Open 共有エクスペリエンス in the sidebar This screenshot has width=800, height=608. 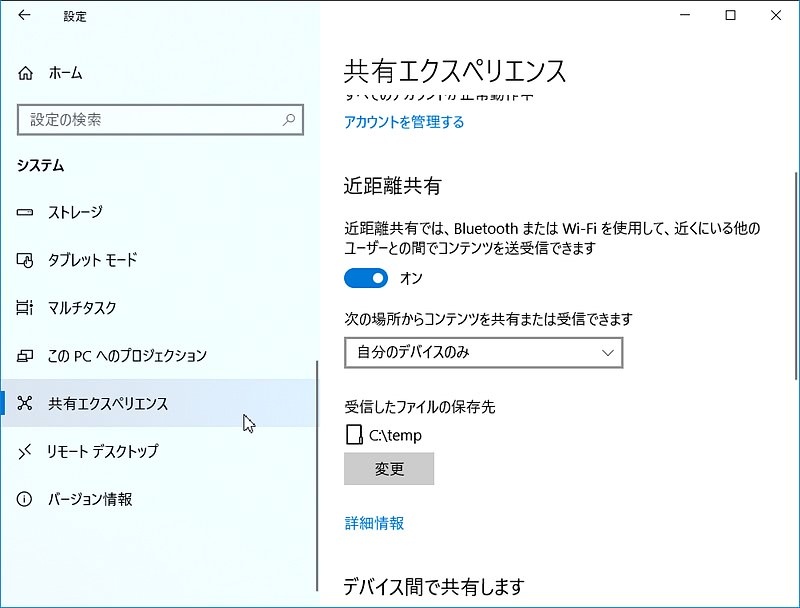(108, 404)
